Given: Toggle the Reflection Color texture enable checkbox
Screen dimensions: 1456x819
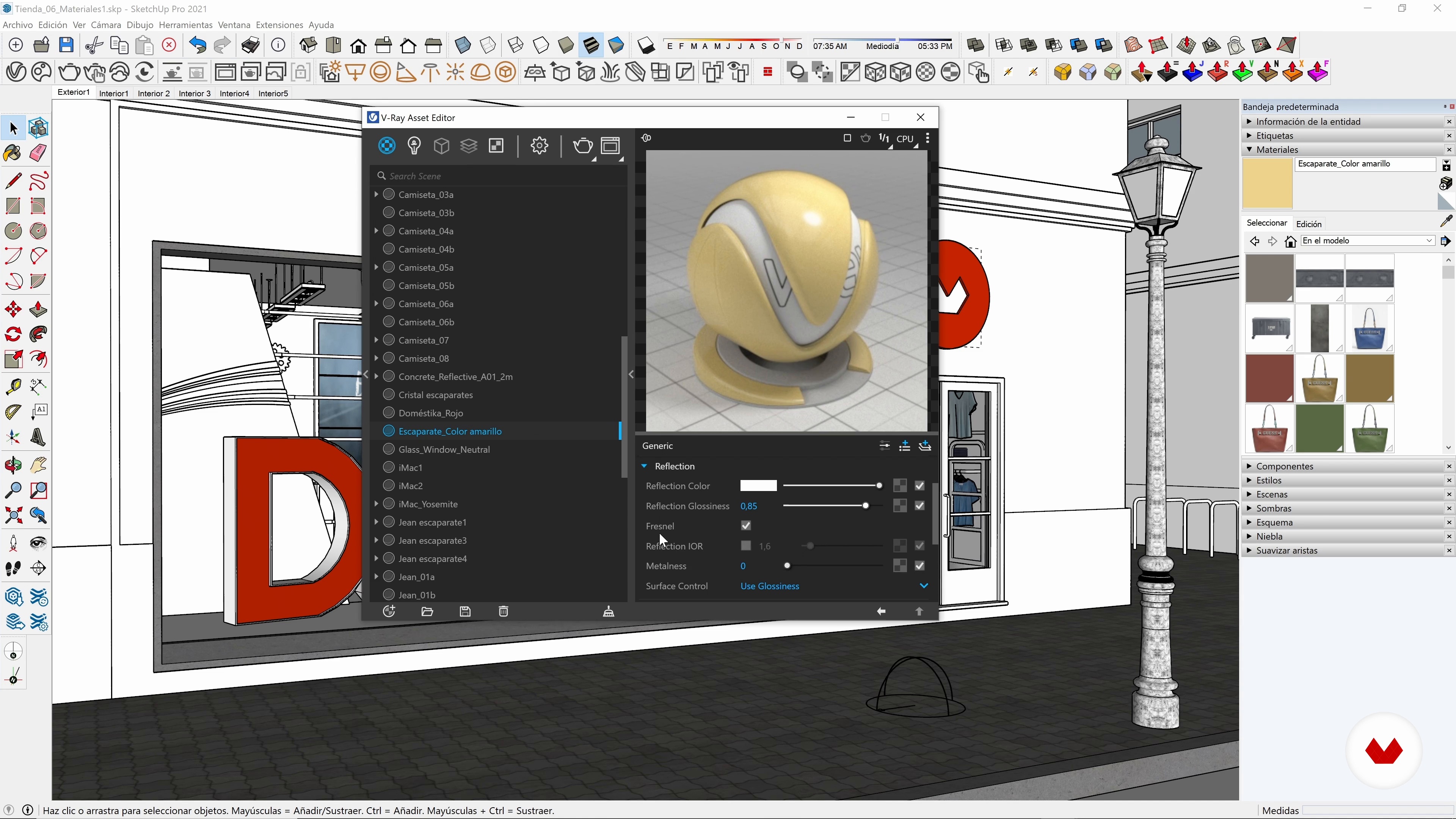Looking at the screenshot, I should click(919, 485).
